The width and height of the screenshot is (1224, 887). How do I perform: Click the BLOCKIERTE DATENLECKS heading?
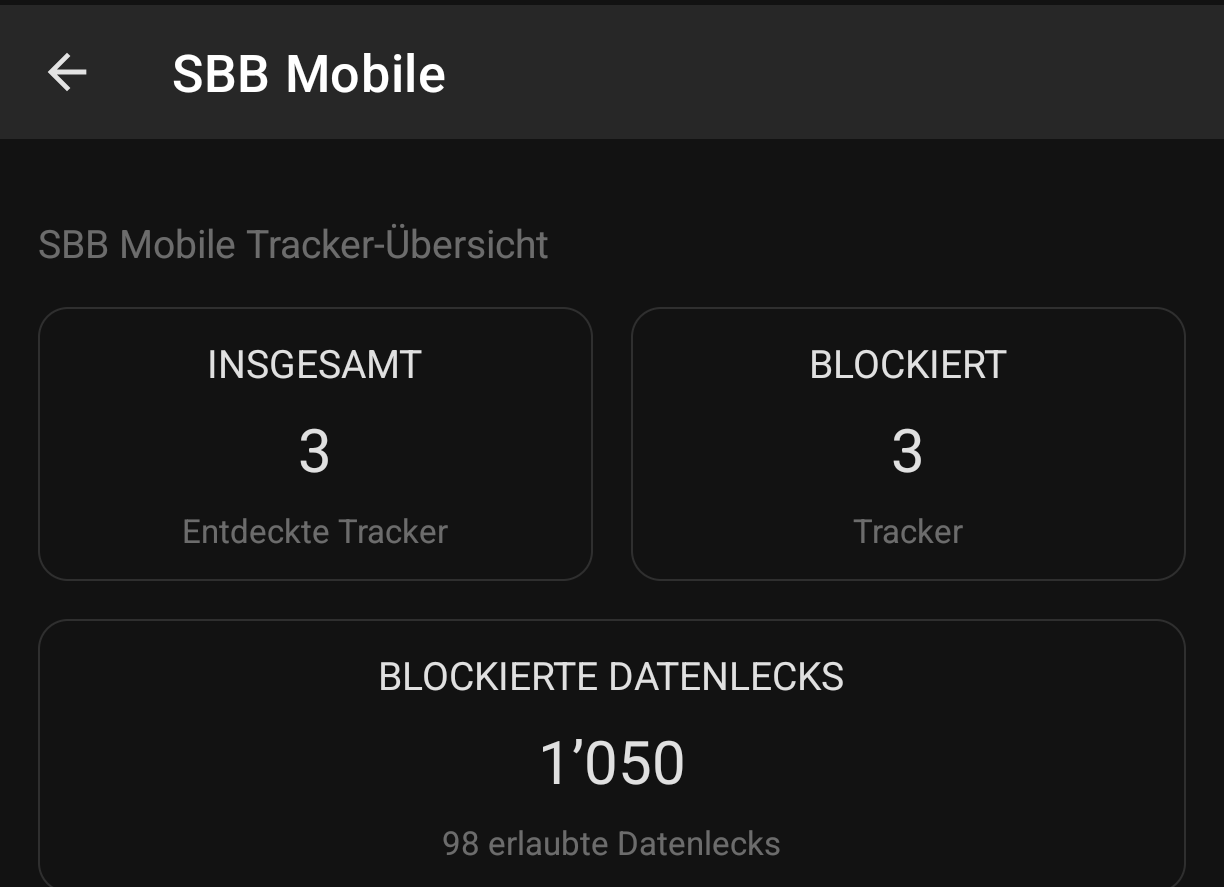[611, 677]
